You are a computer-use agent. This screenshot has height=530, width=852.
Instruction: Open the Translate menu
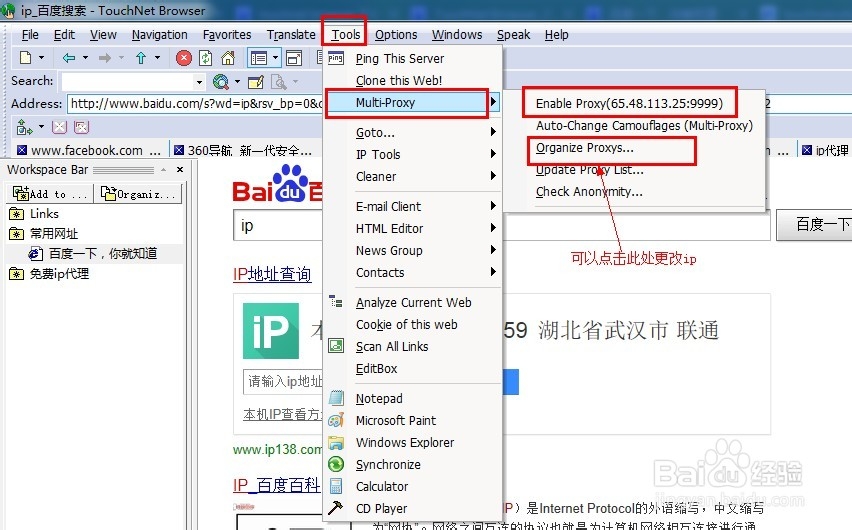pos(291,35)
